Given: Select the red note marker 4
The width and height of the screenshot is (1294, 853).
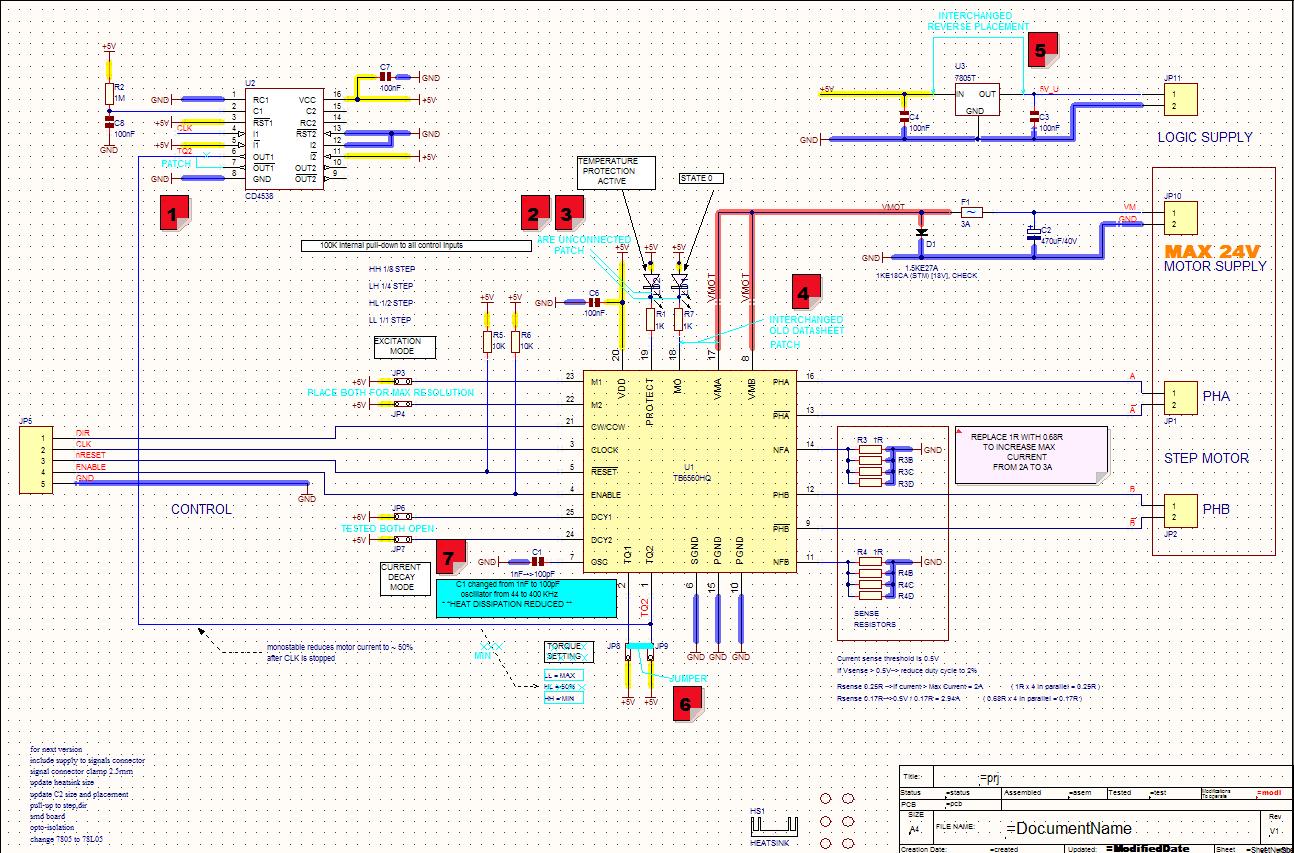Looking at the screenshot, I should click(x=805, y=290).
